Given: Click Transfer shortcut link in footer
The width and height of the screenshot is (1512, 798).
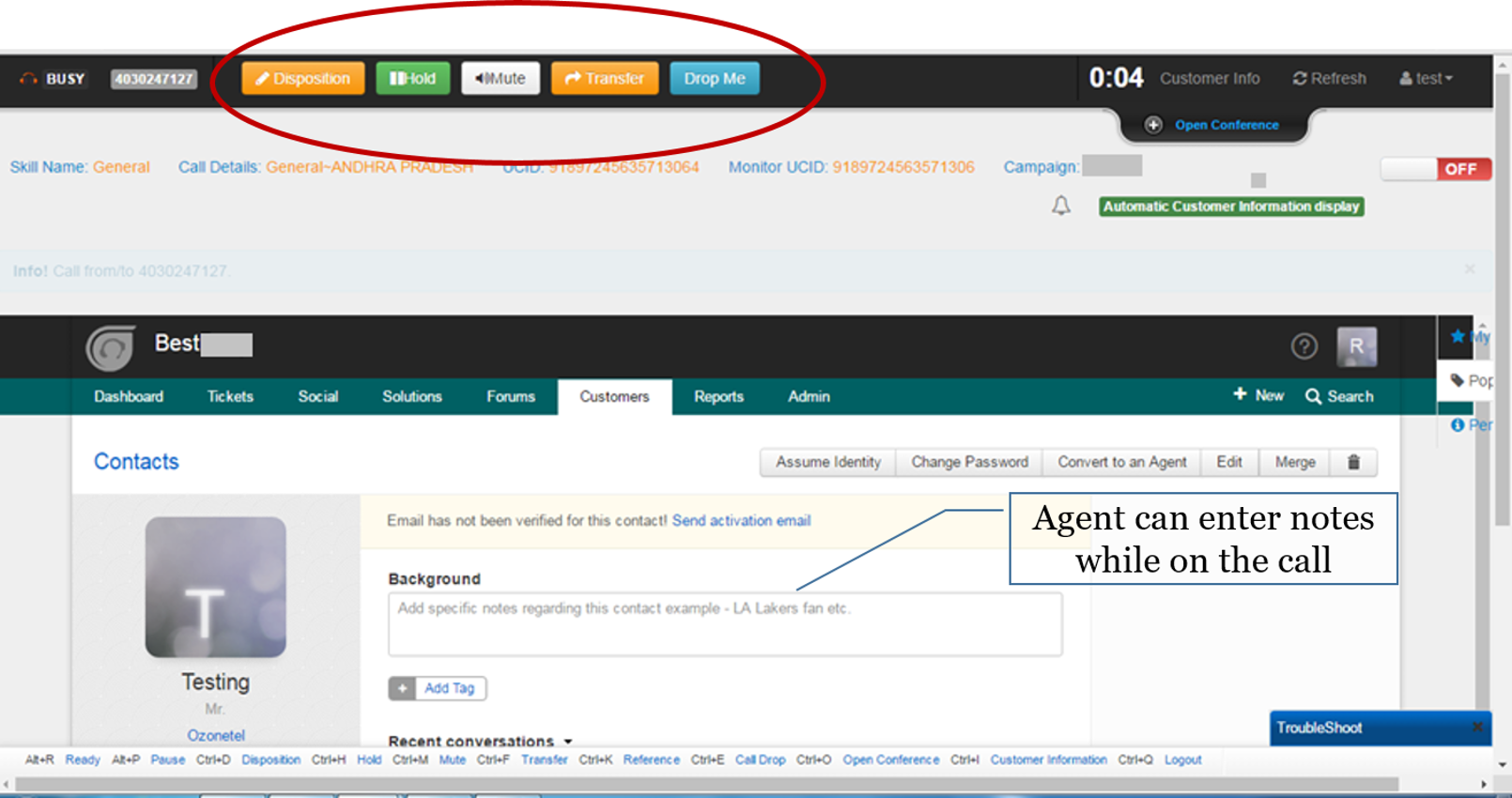Looking at the screenshot, I should coord(544,760).
